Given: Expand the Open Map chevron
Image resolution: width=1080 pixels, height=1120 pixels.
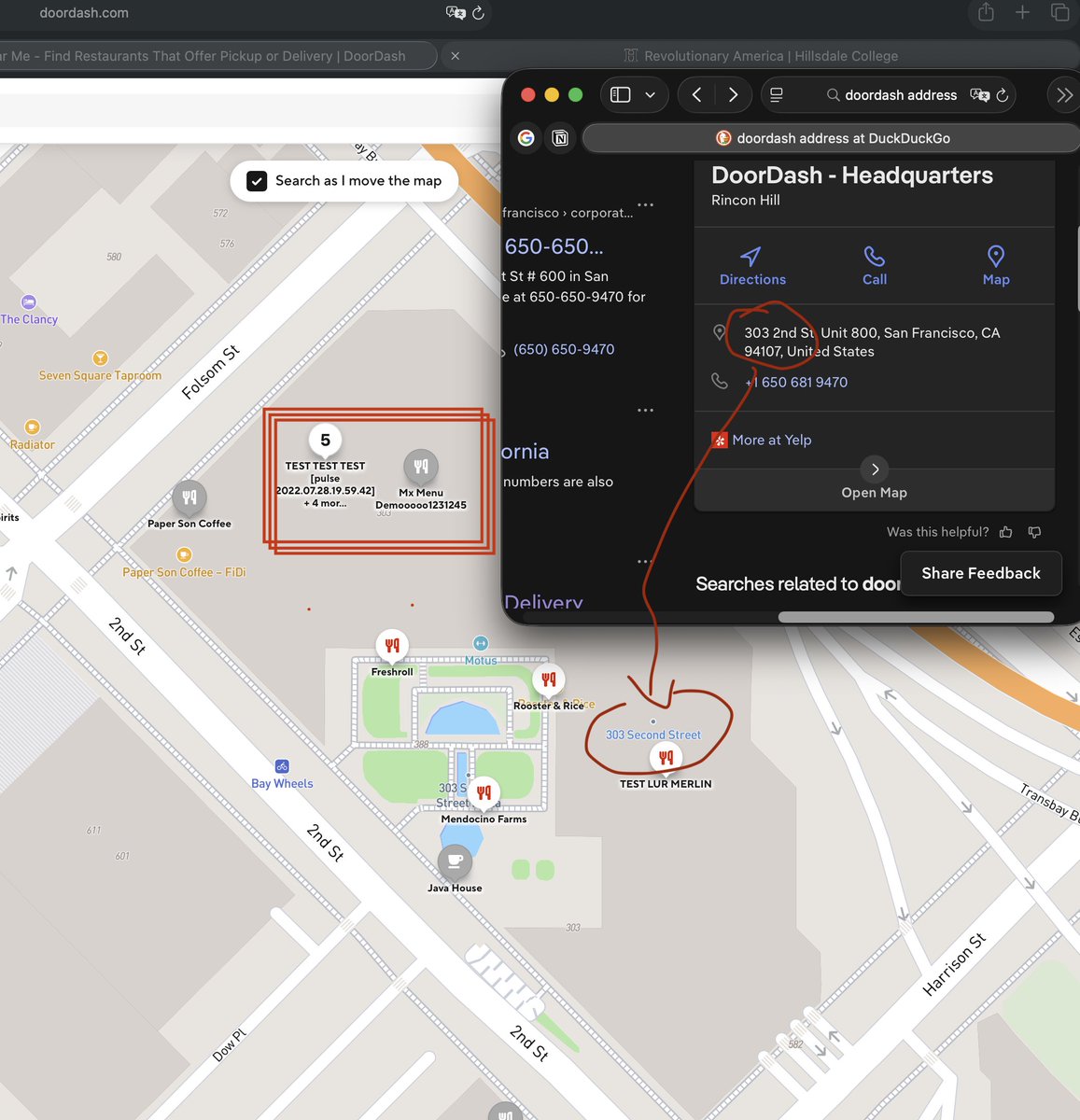Looking at the screenshot, I should tap(875, 469).
